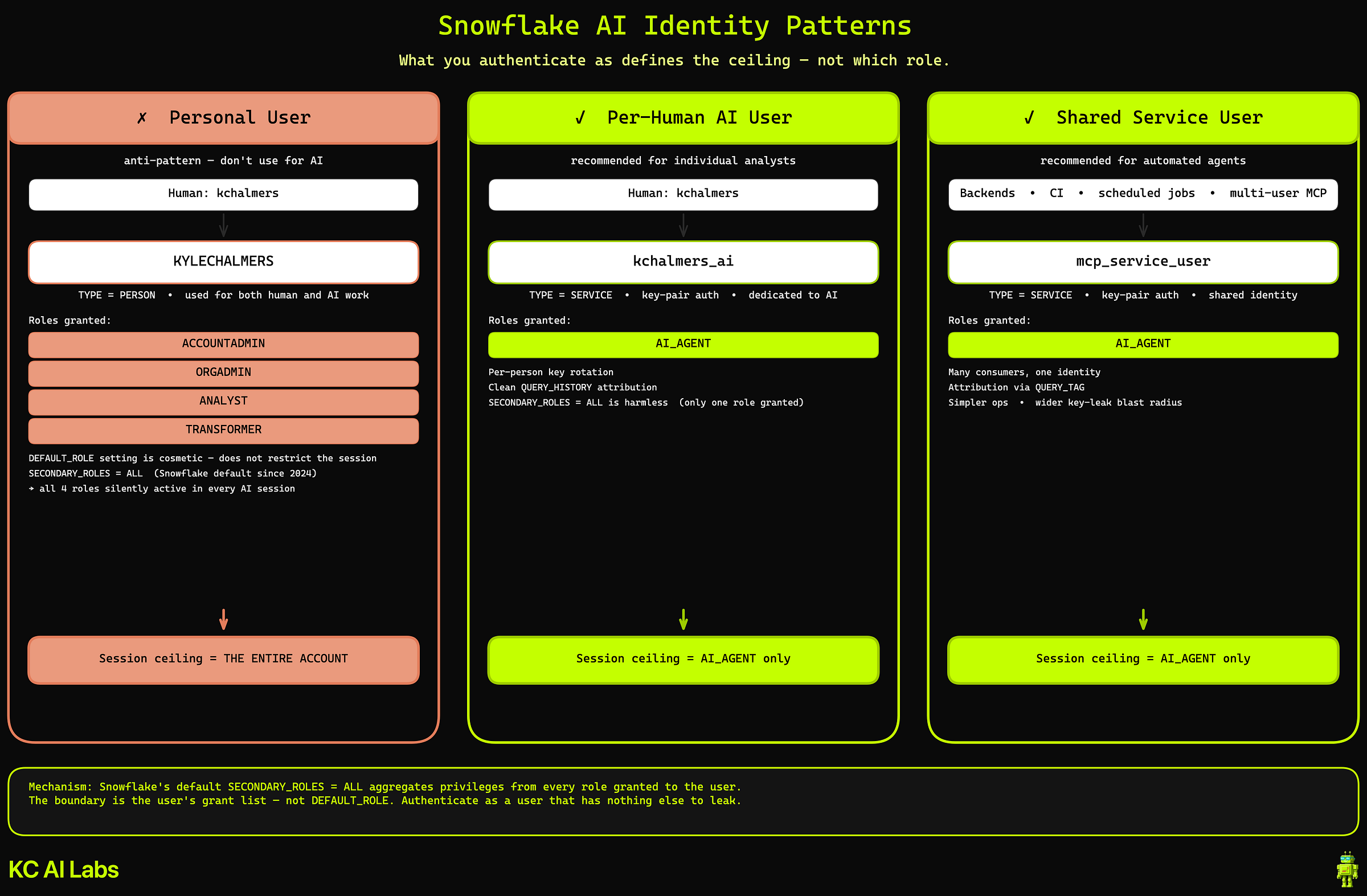Click the robot mascot icon
This screenshot has width=1367, height=896.
[1347, 870]
